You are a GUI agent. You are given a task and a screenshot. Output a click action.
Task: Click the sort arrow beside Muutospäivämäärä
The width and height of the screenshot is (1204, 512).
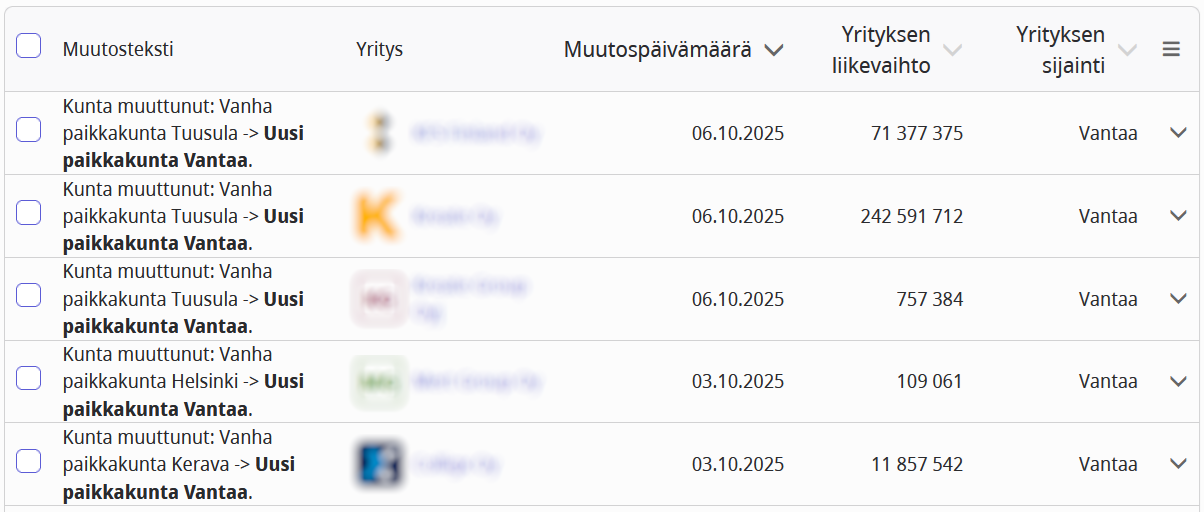pos(773,50)
